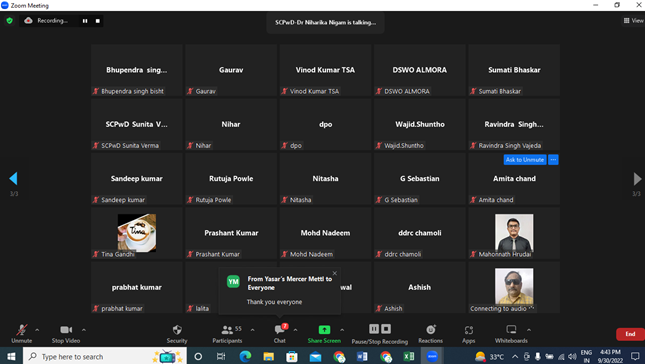Go to next gallery page arrow
This screenshot has width=645, height=364.
pos(637,179)
